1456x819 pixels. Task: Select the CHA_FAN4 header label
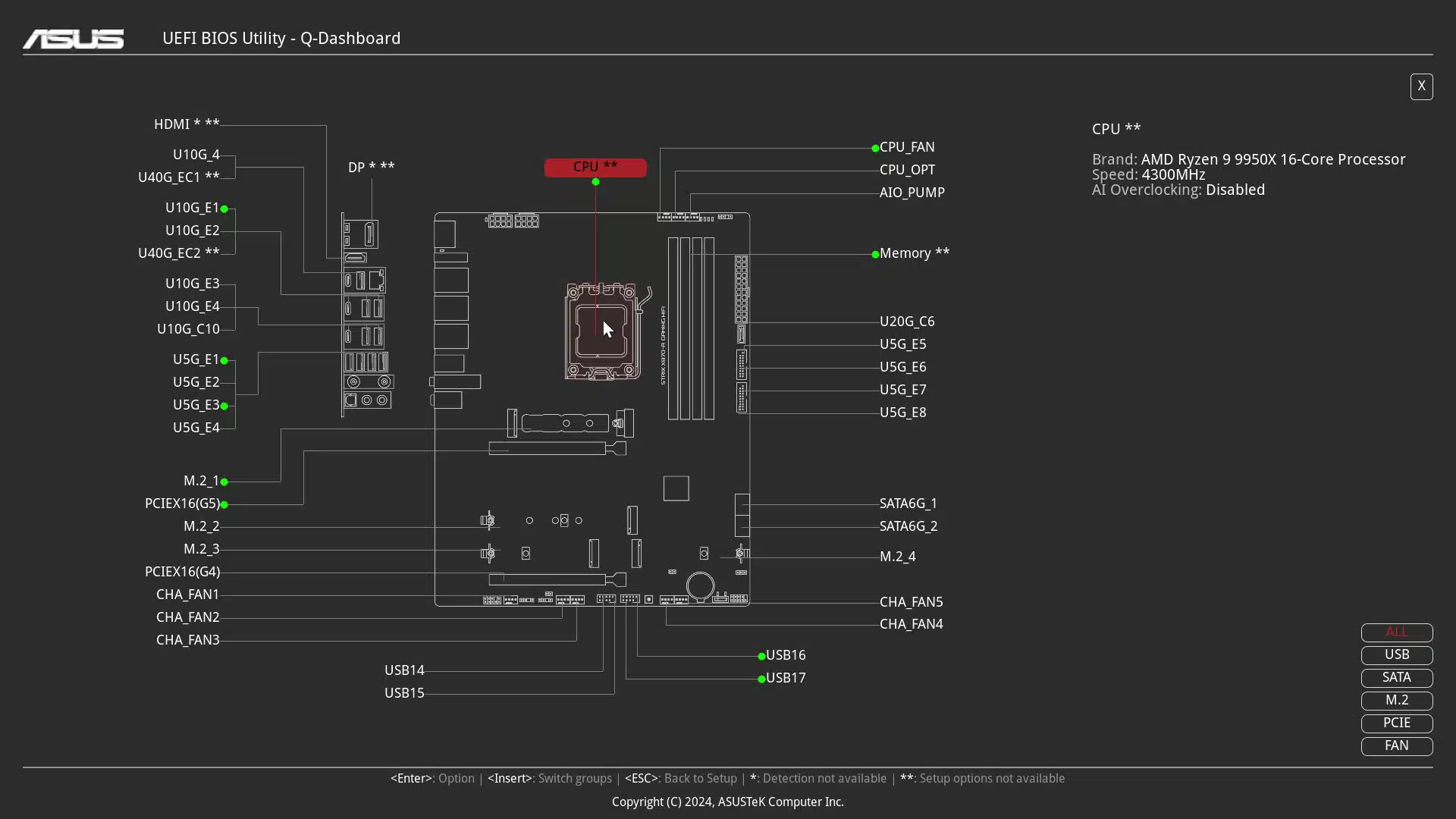[912, 624]
